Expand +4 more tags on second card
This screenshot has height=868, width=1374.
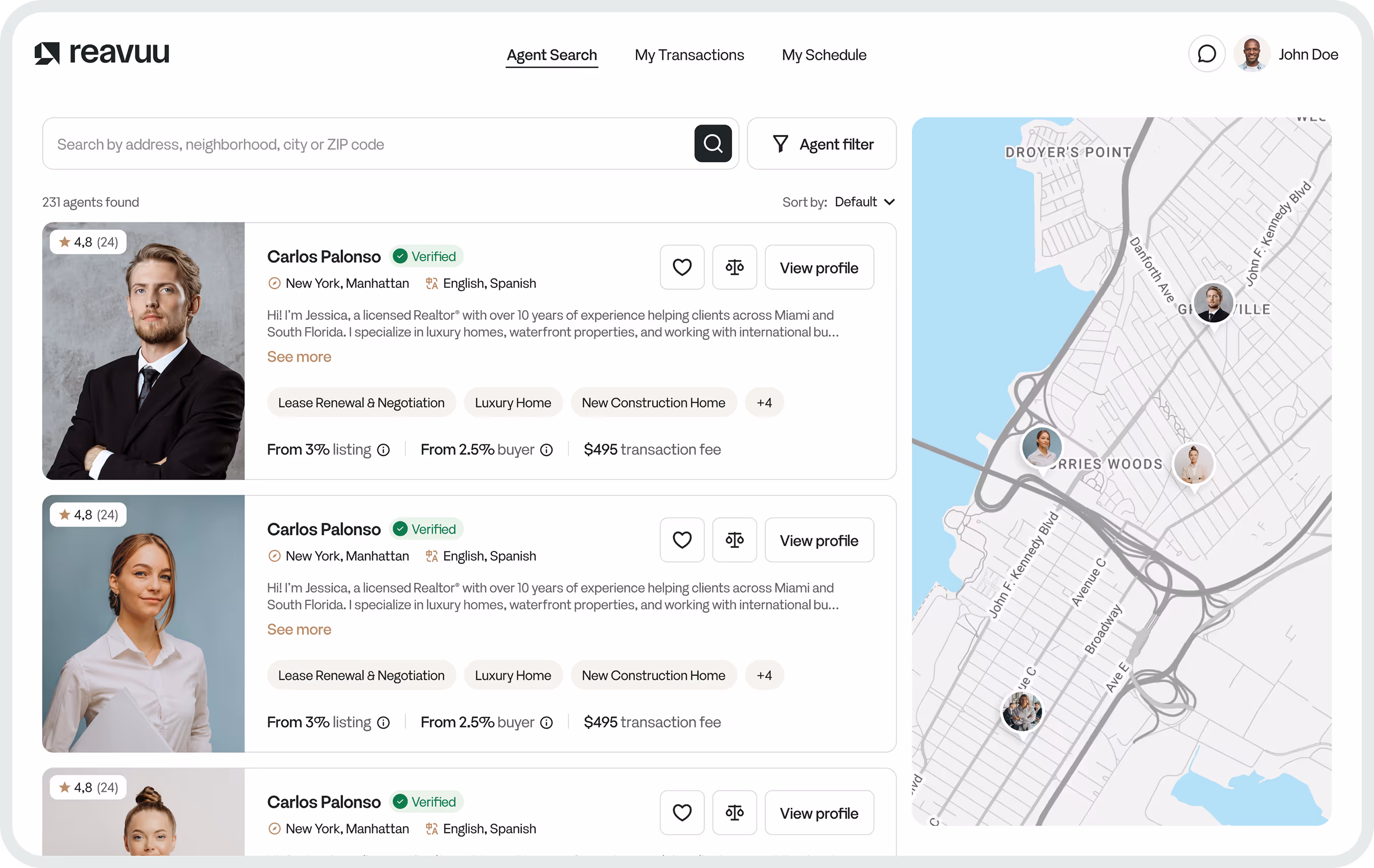click(x=764, y=676)
